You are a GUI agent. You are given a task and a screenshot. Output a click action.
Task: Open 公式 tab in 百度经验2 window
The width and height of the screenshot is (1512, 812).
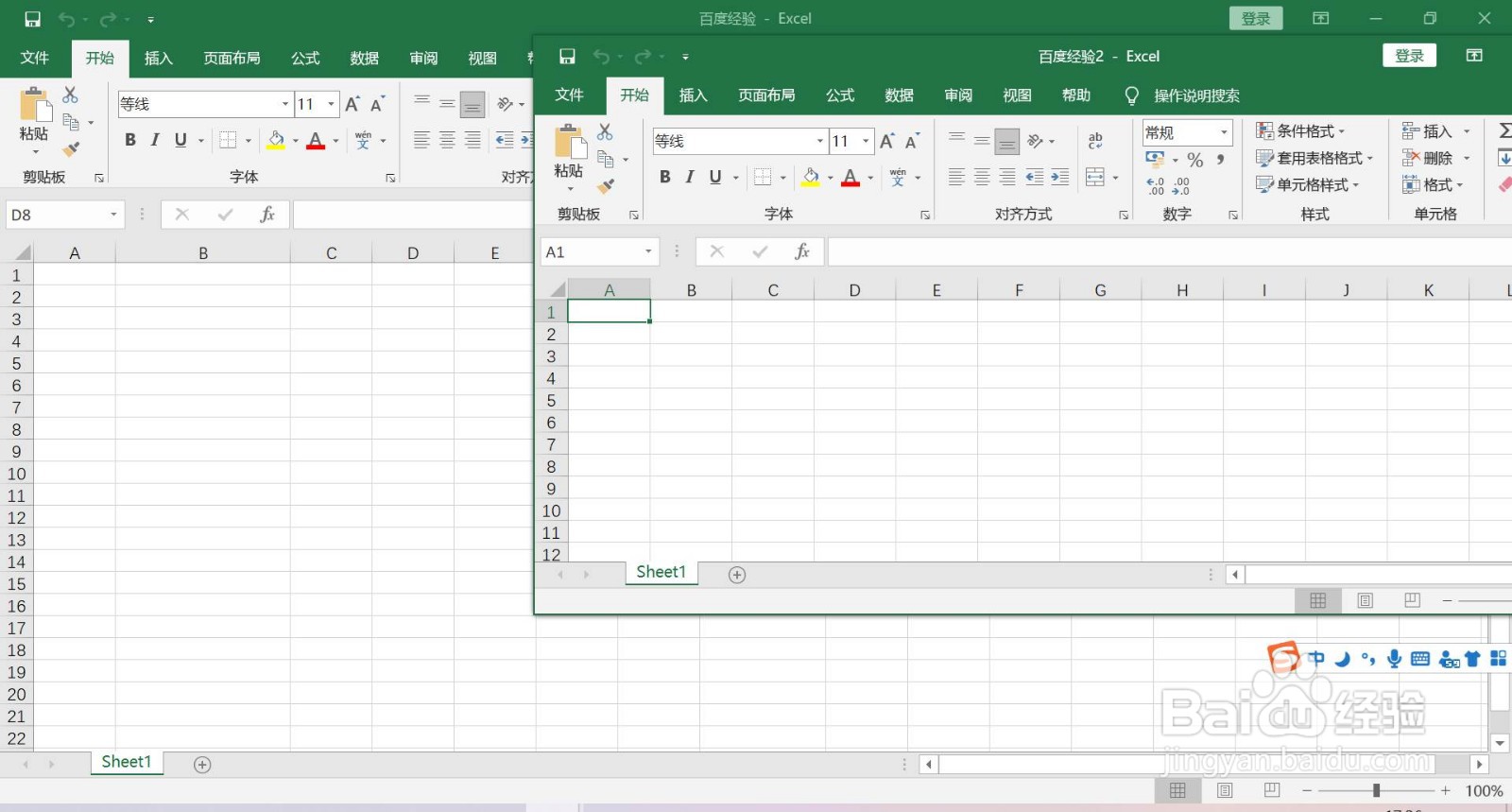point(840,95)
